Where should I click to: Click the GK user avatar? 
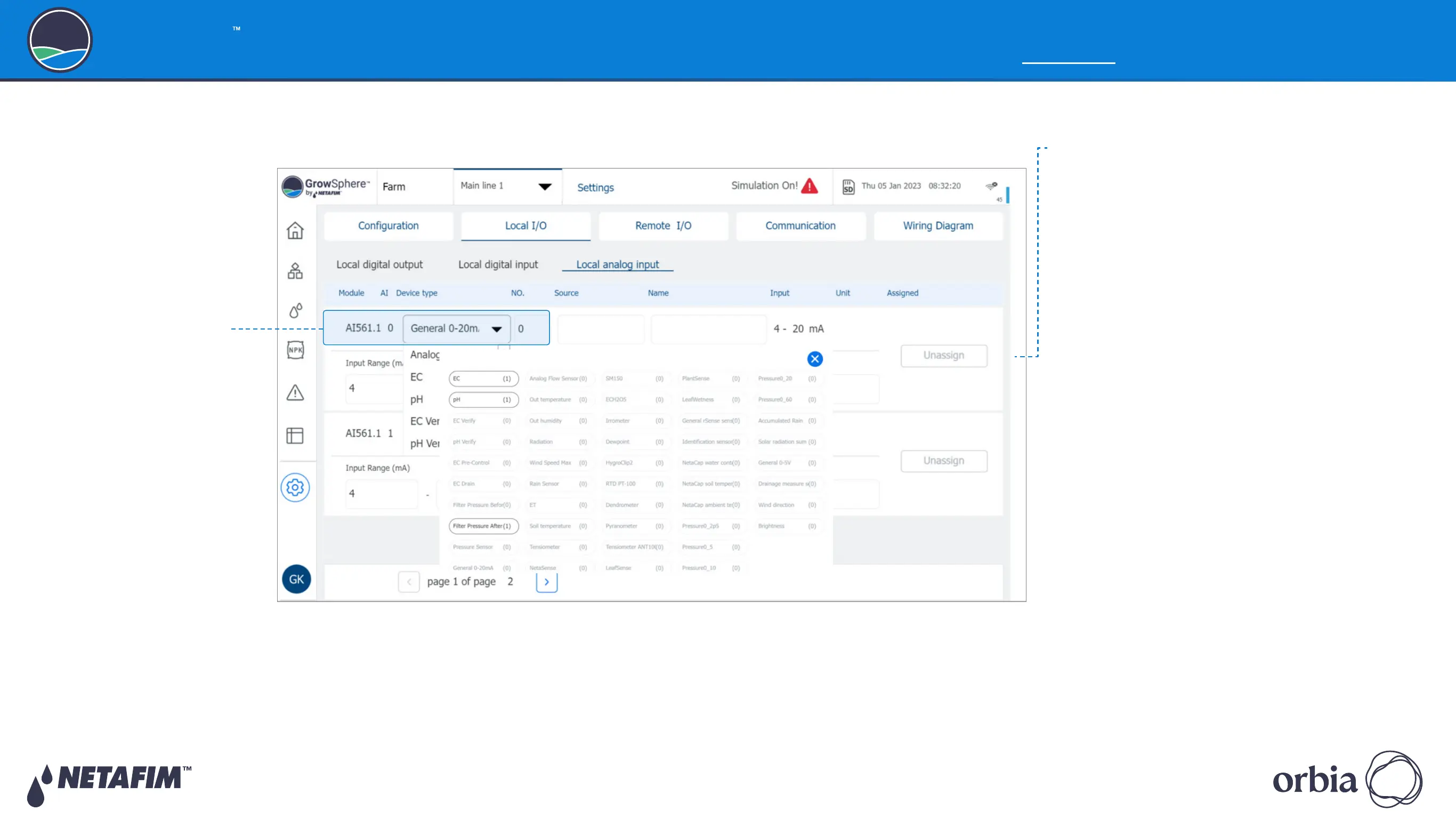(296, 579)
